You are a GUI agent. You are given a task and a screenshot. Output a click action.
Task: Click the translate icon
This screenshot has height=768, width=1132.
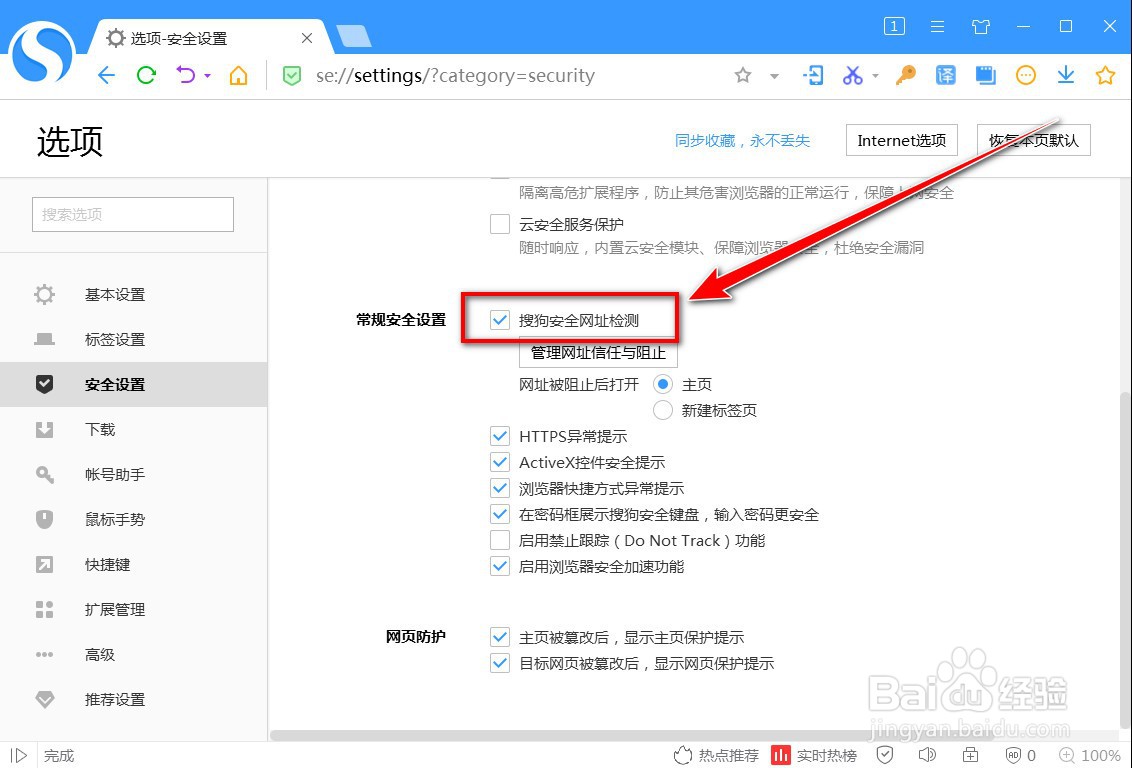(945, 75)
